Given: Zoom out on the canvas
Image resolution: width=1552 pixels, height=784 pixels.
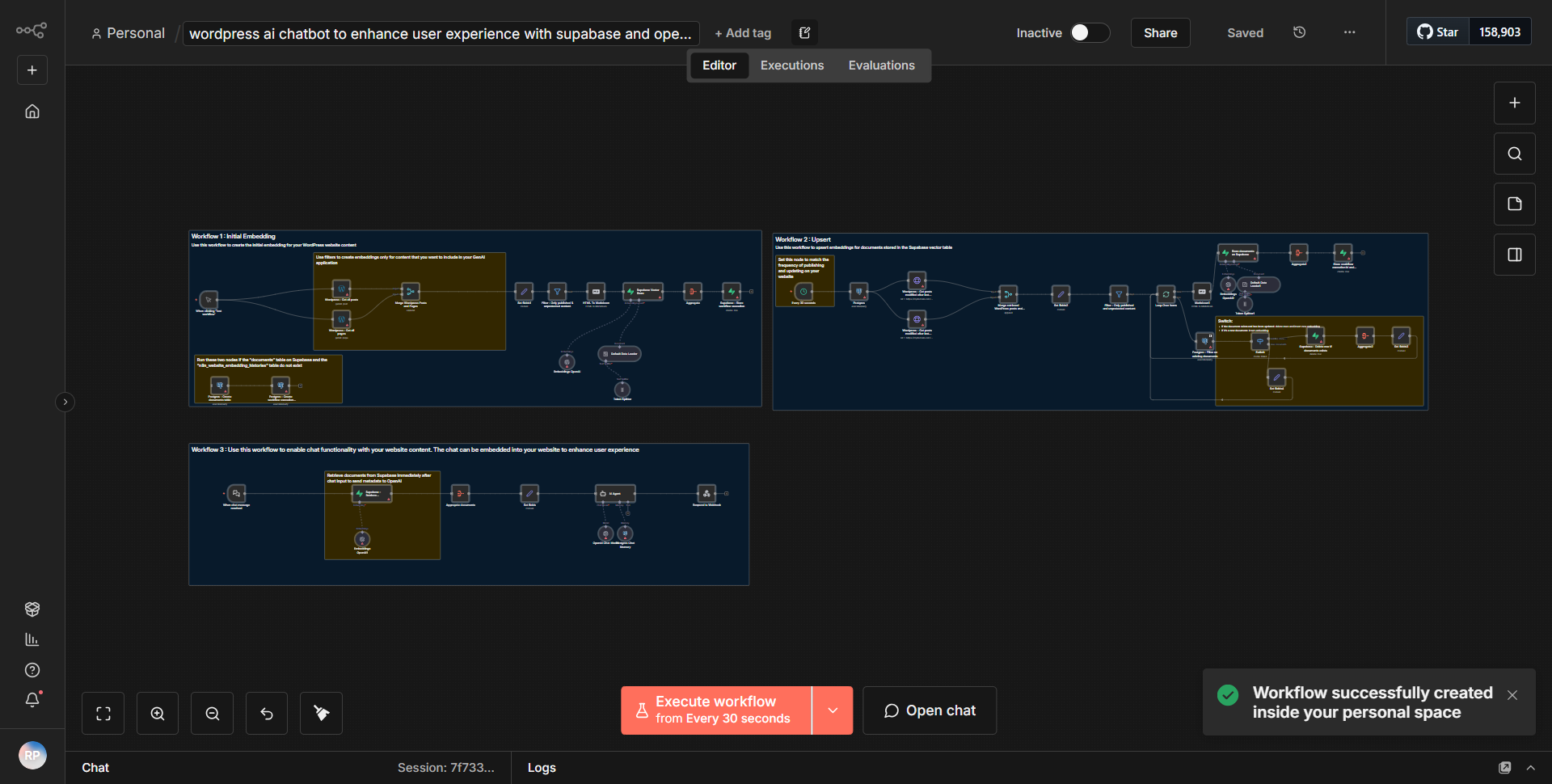Looking at the screenshot, I should [x=213, y=713].
